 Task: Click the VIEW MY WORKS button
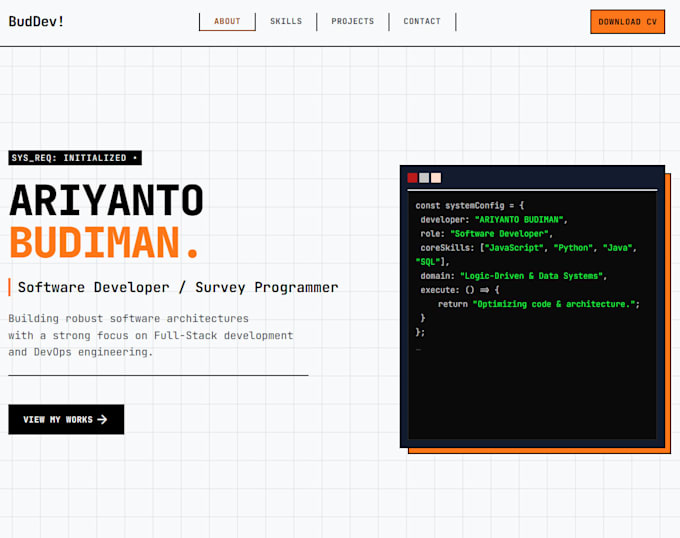[x=66, y=419]
